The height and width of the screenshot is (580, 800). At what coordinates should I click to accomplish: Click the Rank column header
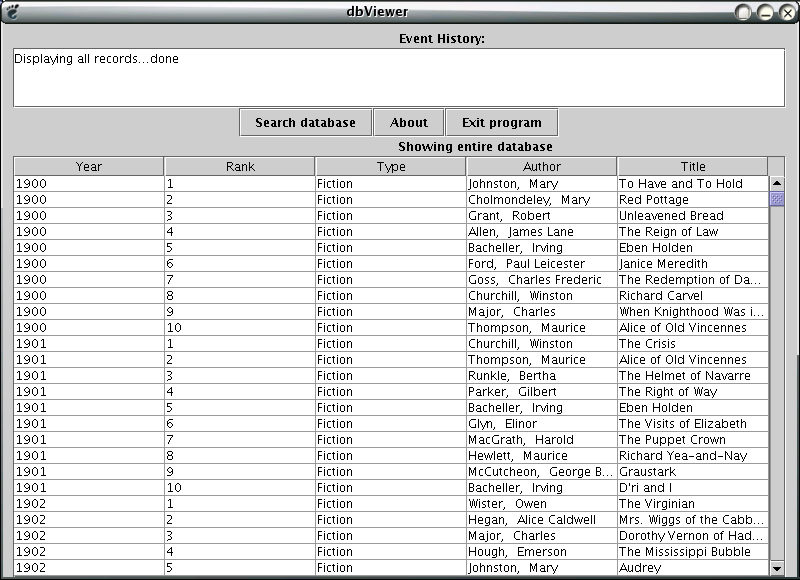[240, 167]
